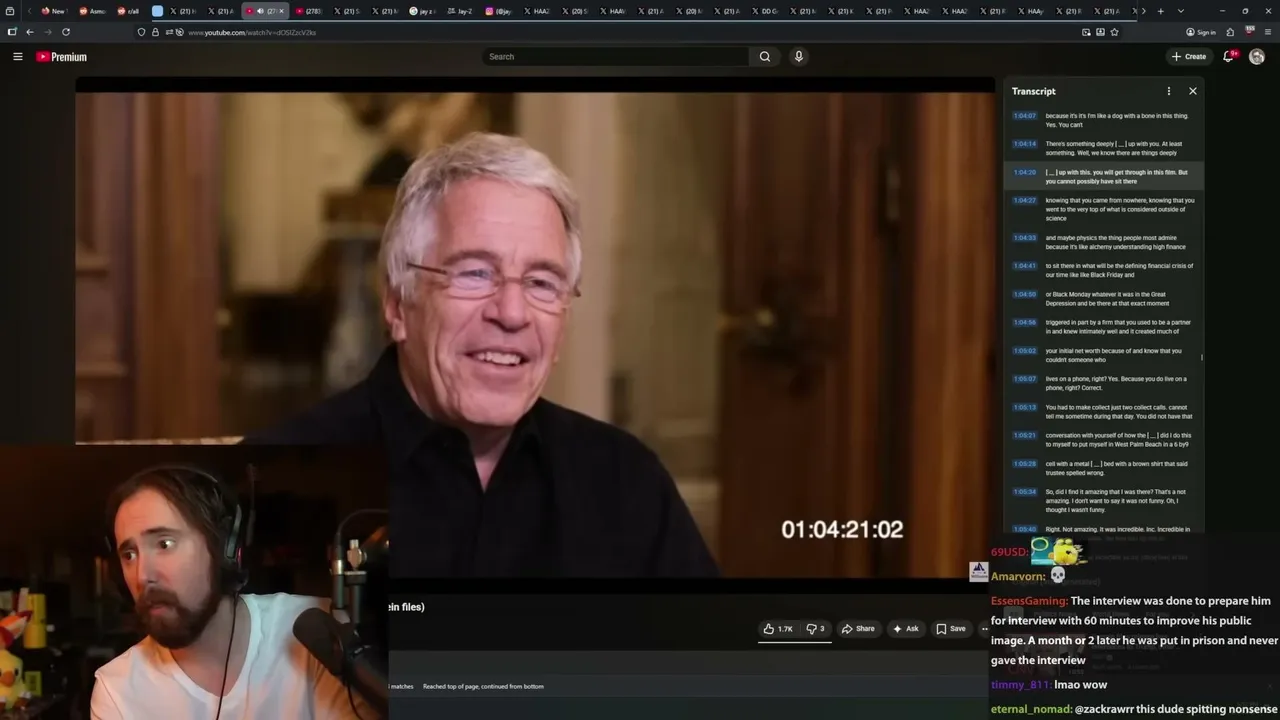
Task: Open the YouTube account avatar menu
Action: [1257, 57]
